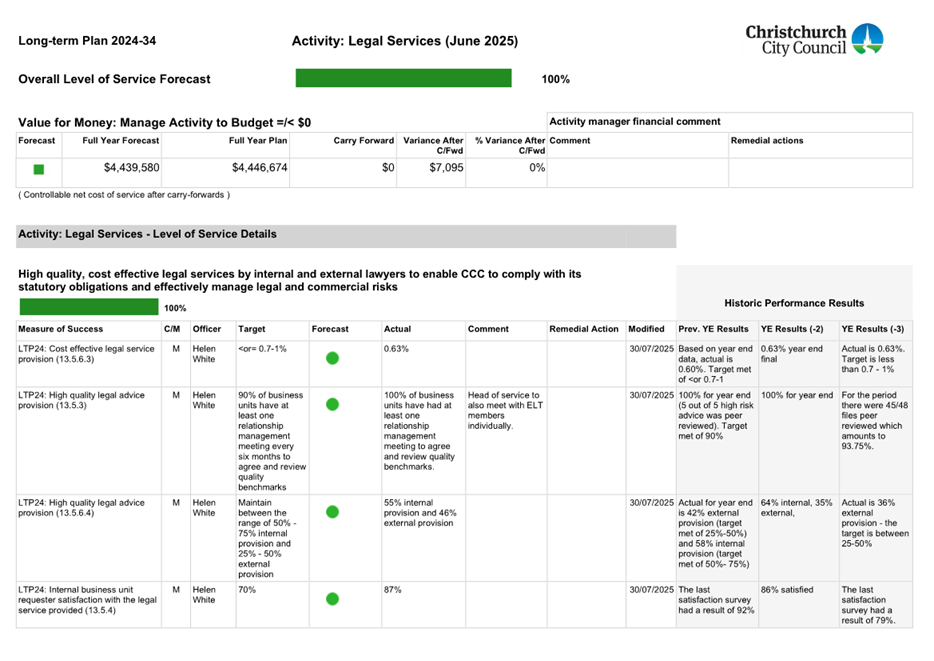Click the green status dot for measure 13.5.6.3
934x661 pixels.
click(331, 357)
